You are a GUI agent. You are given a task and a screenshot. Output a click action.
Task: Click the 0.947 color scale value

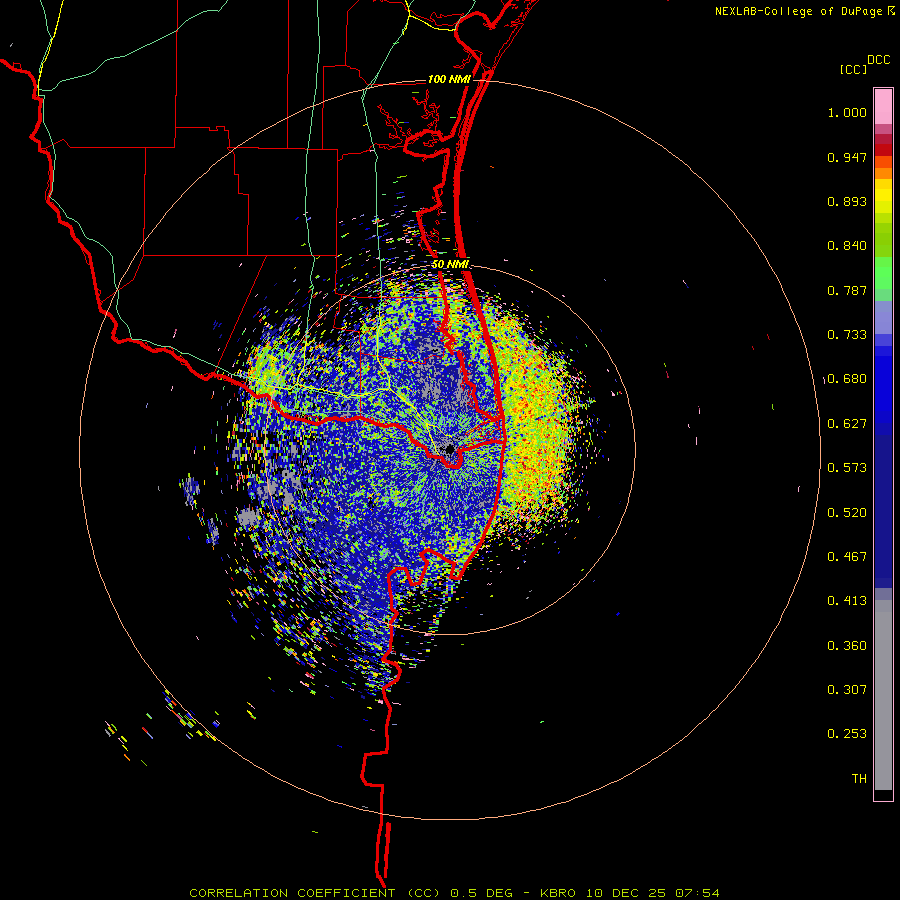(847, 157)
